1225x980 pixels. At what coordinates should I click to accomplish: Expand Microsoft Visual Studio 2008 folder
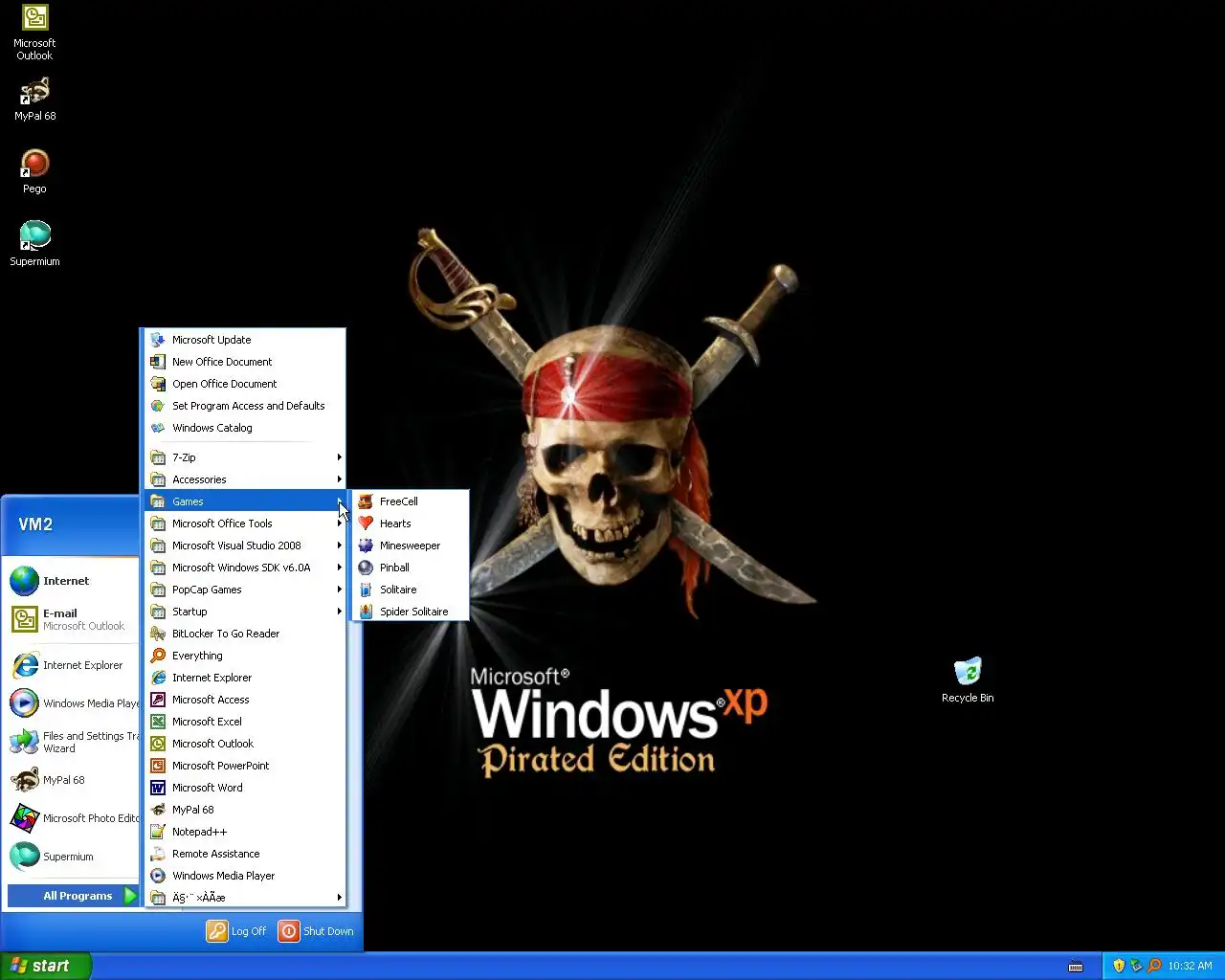[x=245, y=546]
